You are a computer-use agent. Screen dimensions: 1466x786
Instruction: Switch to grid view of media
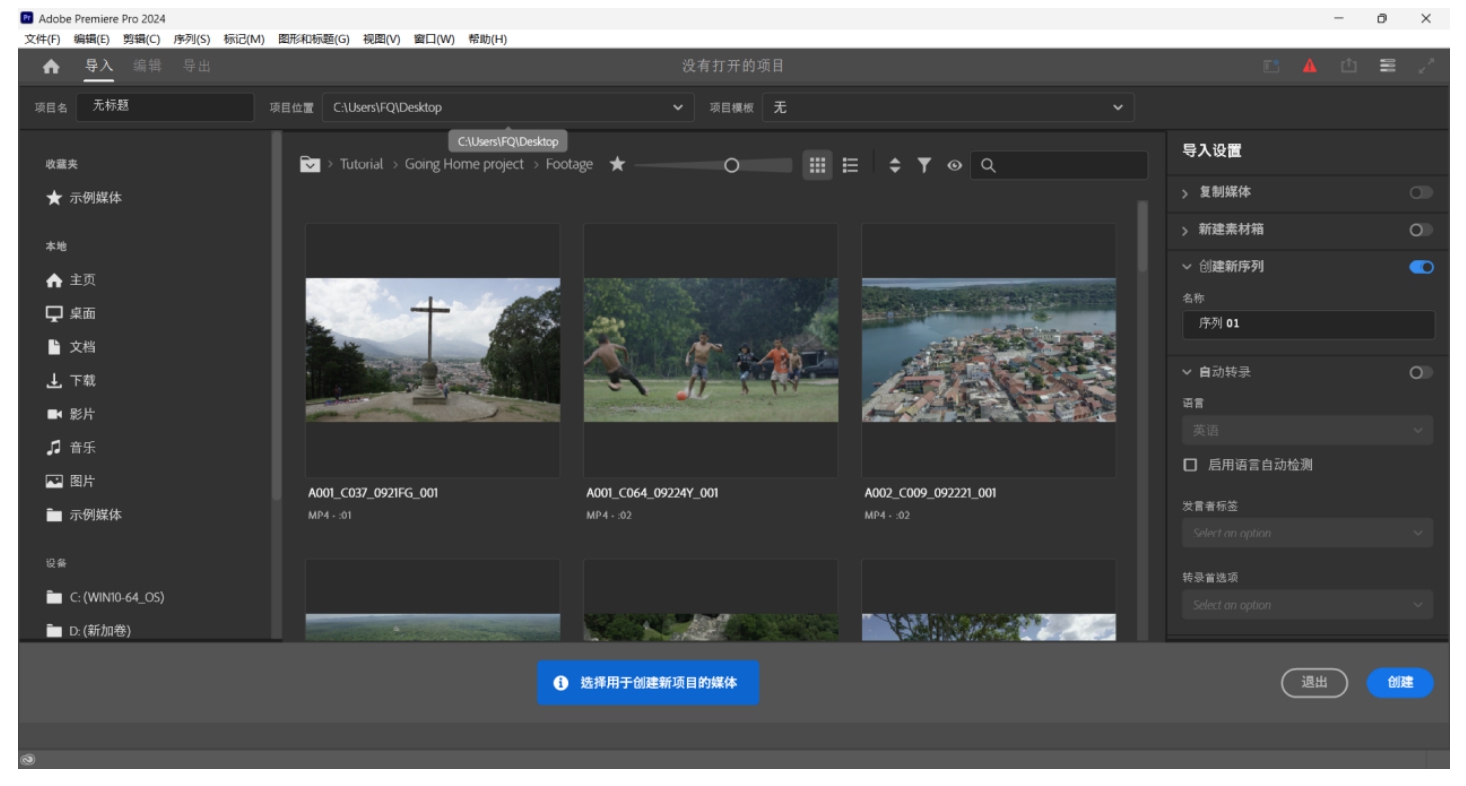tap(817, 165)
